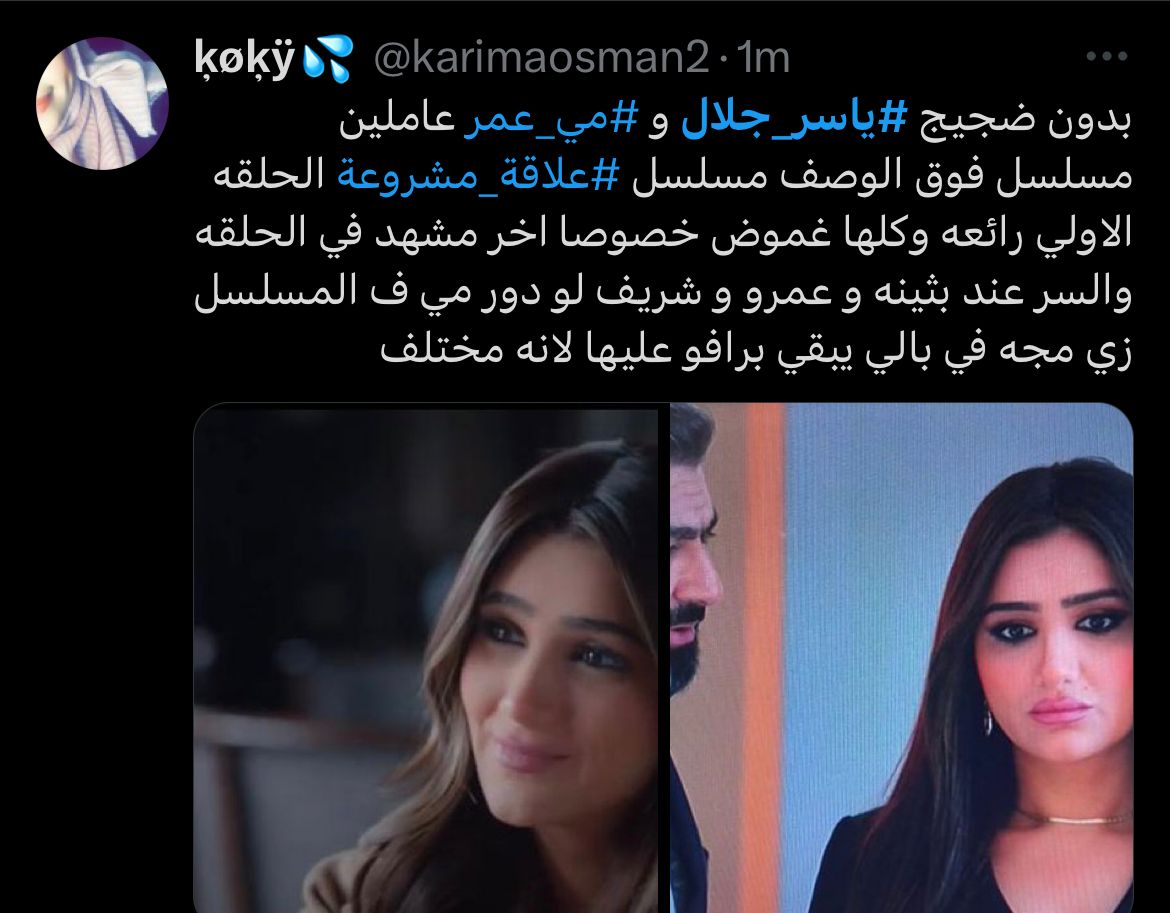
Task: Open the tweet via the 1m timestamp
Action: point(763,57)
